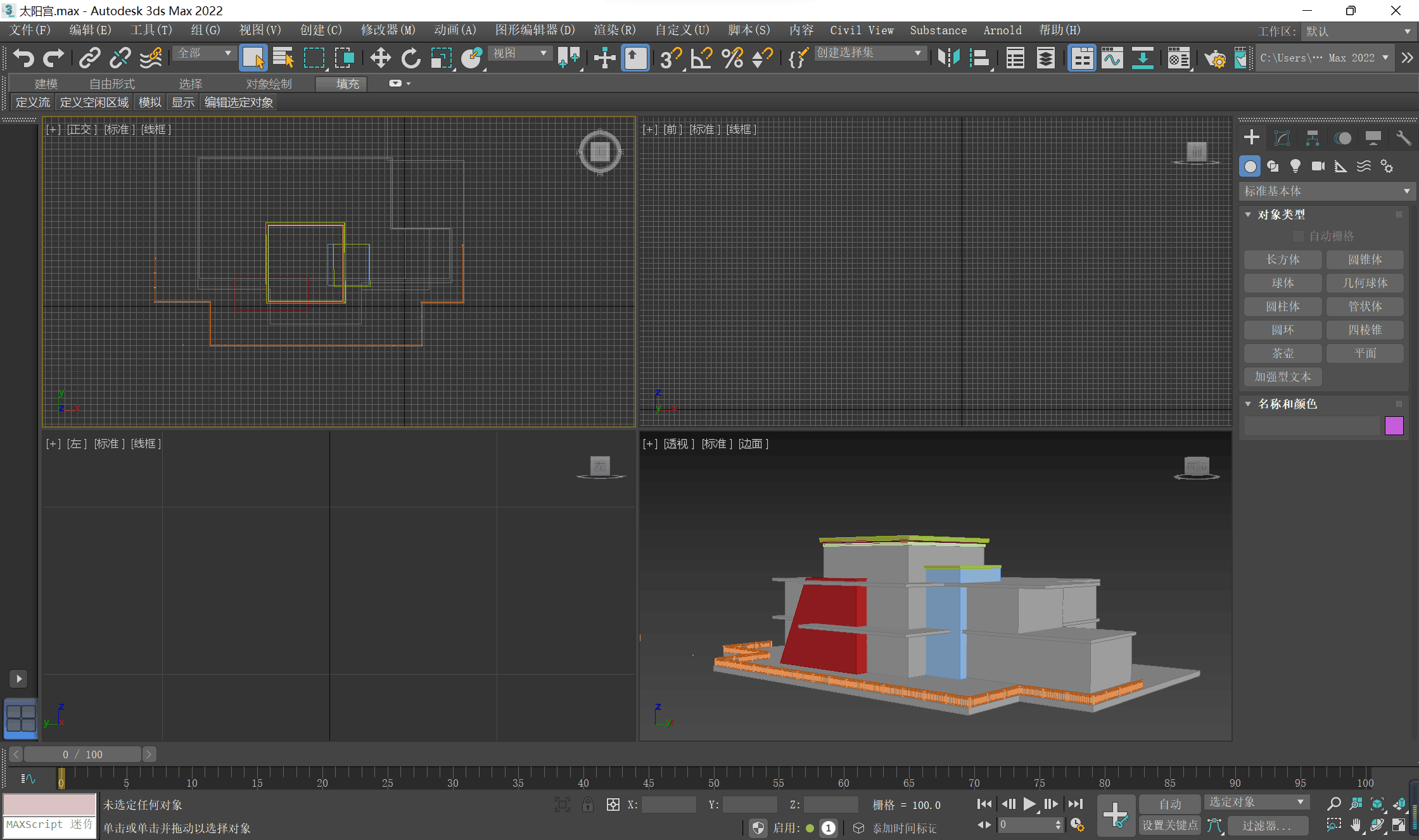Click the Rotate tool icon
1419x840 pixels.
pyautogui.click(x=410, y=58)
